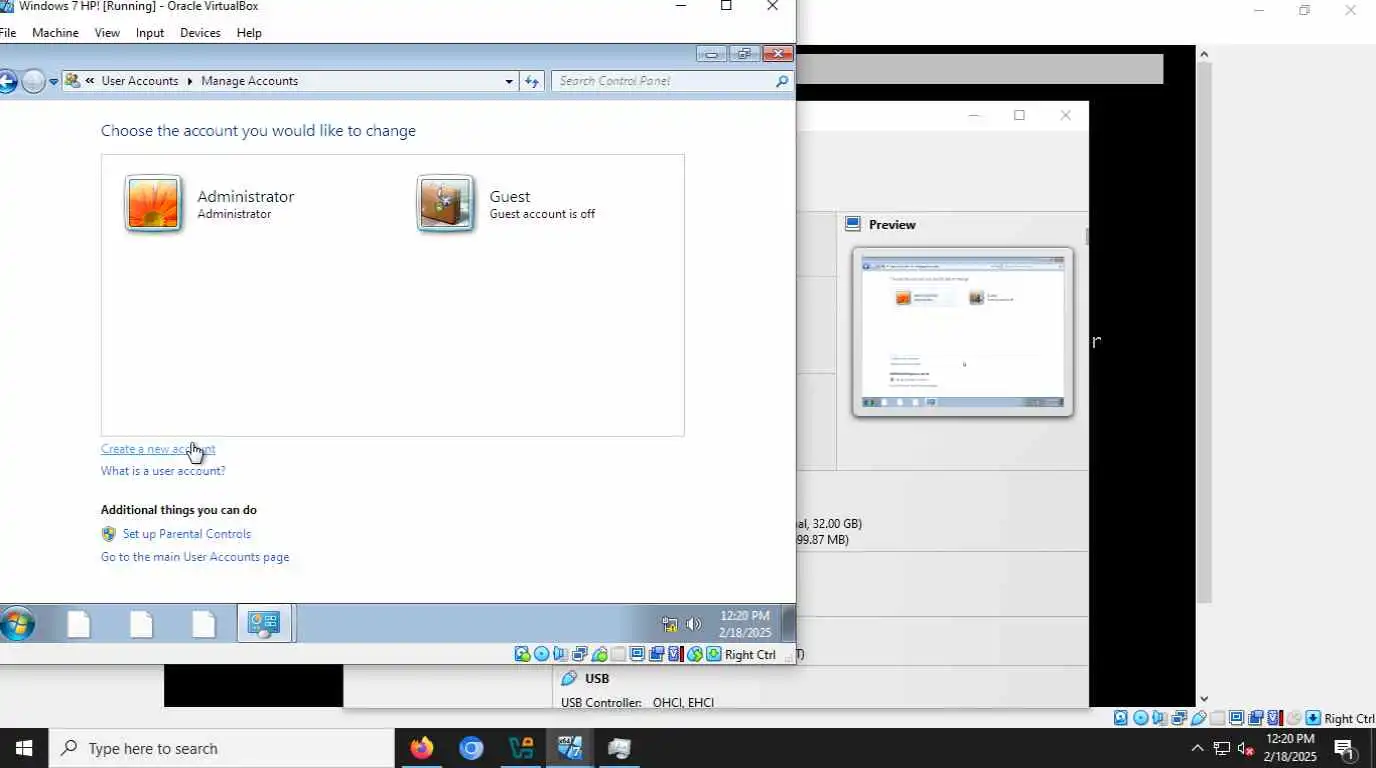
Task: Click the Parental Controls shield icon
Action: (x=109, y=534)
